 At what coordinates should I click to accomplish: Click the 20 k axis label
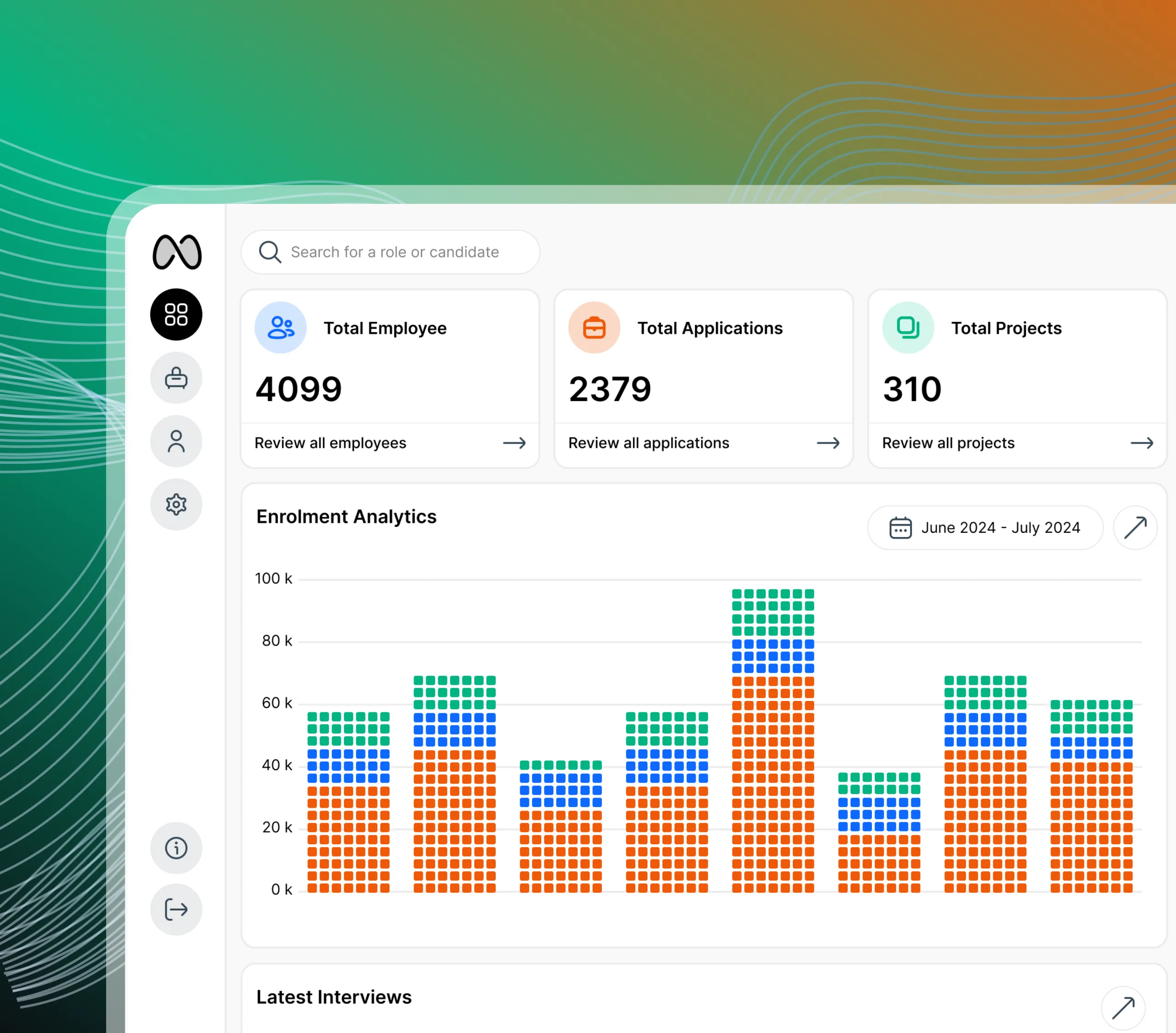[277, 827]
